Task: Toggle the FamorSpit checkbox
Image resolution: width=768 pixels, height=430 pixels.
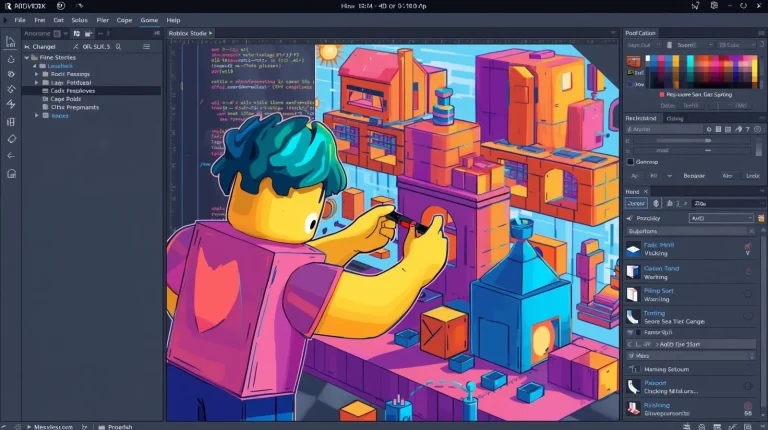Action: 638,333
